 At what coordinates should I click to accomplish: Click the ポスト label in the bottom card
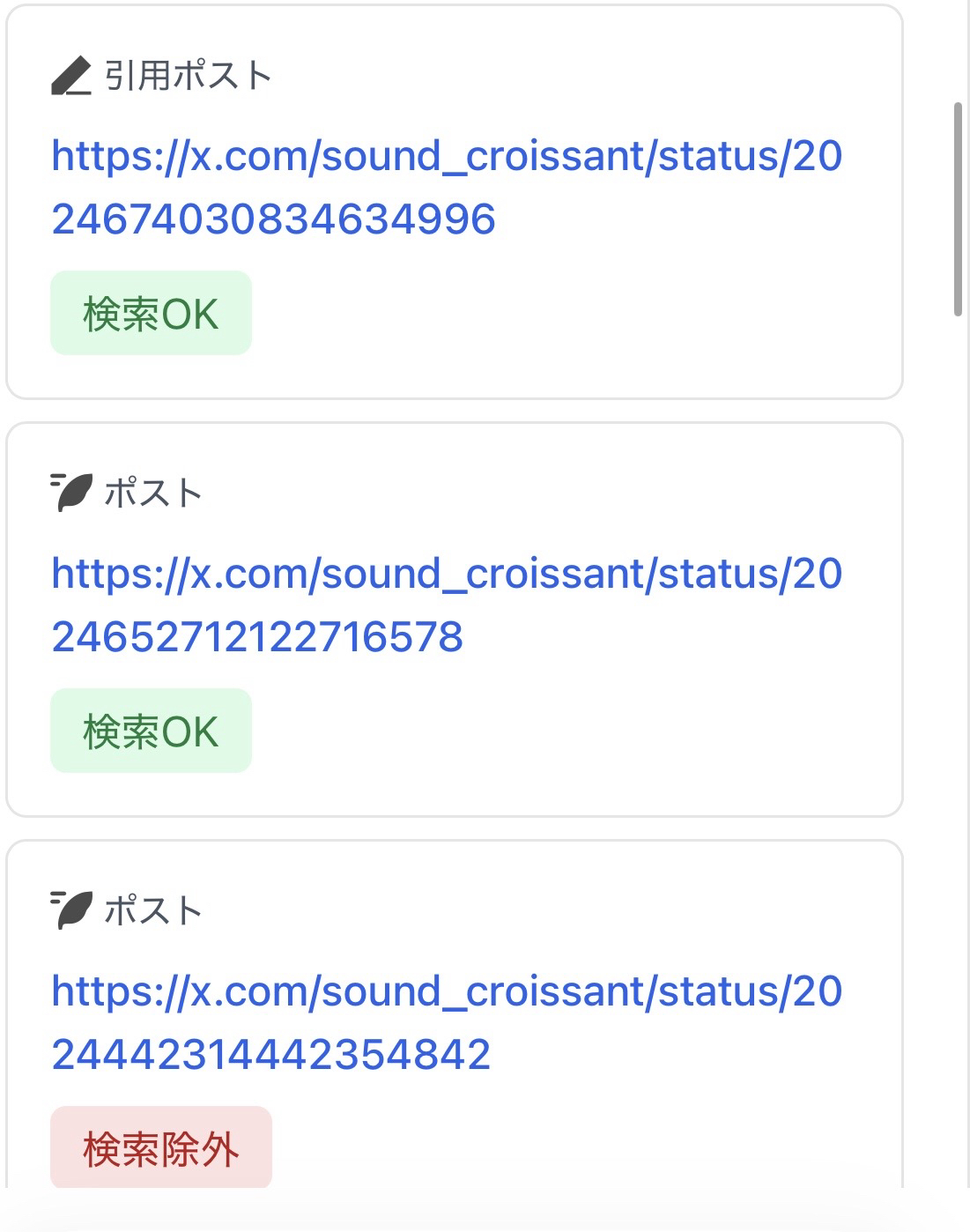coord(153,910)
